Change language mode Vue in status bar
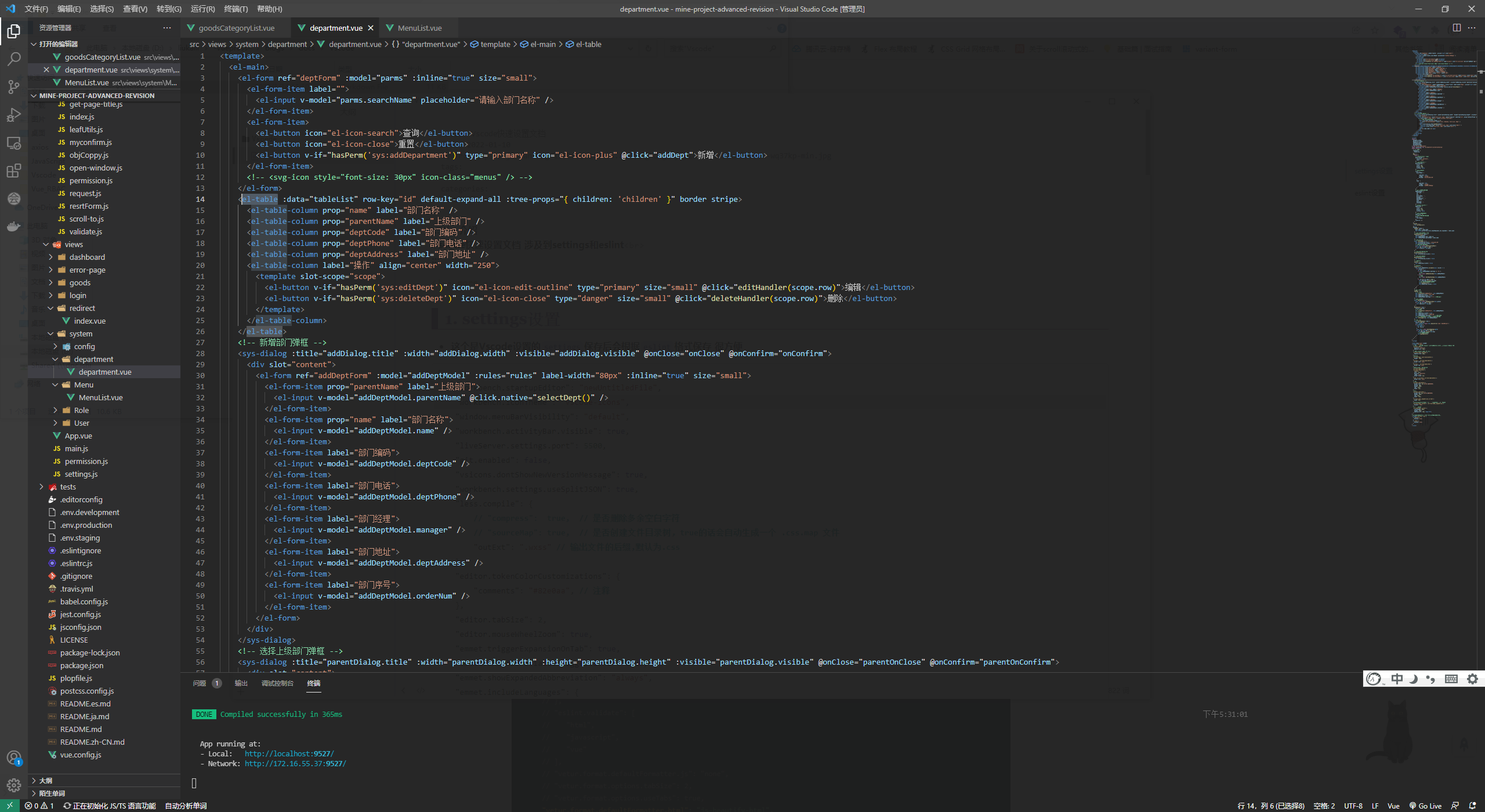 [x=1393, y=806]
